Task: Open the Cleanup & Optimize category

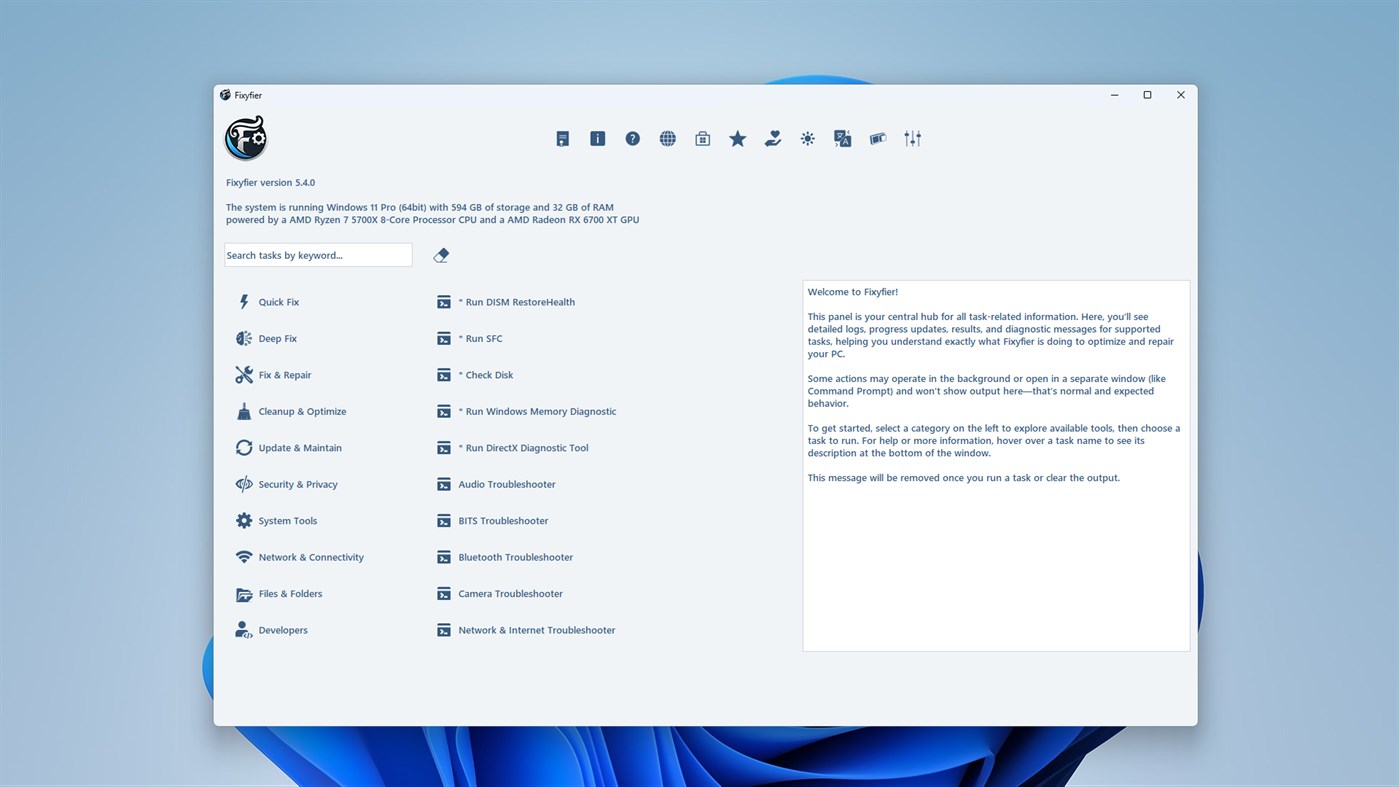Action: pyautogui.click(x=291, y=411)
